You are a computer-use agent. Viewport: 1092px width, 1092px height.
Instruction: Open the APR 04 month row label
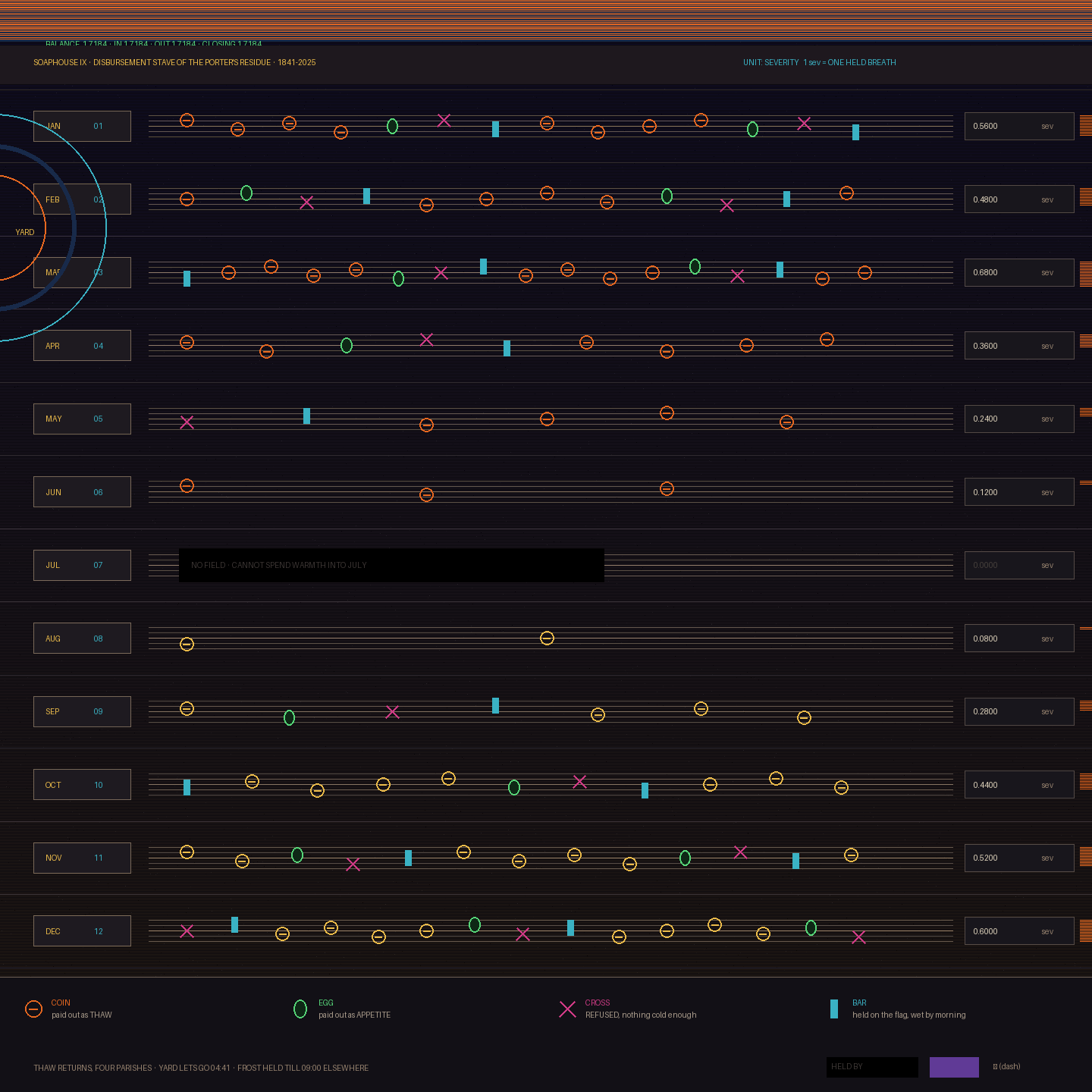(82, 346)
